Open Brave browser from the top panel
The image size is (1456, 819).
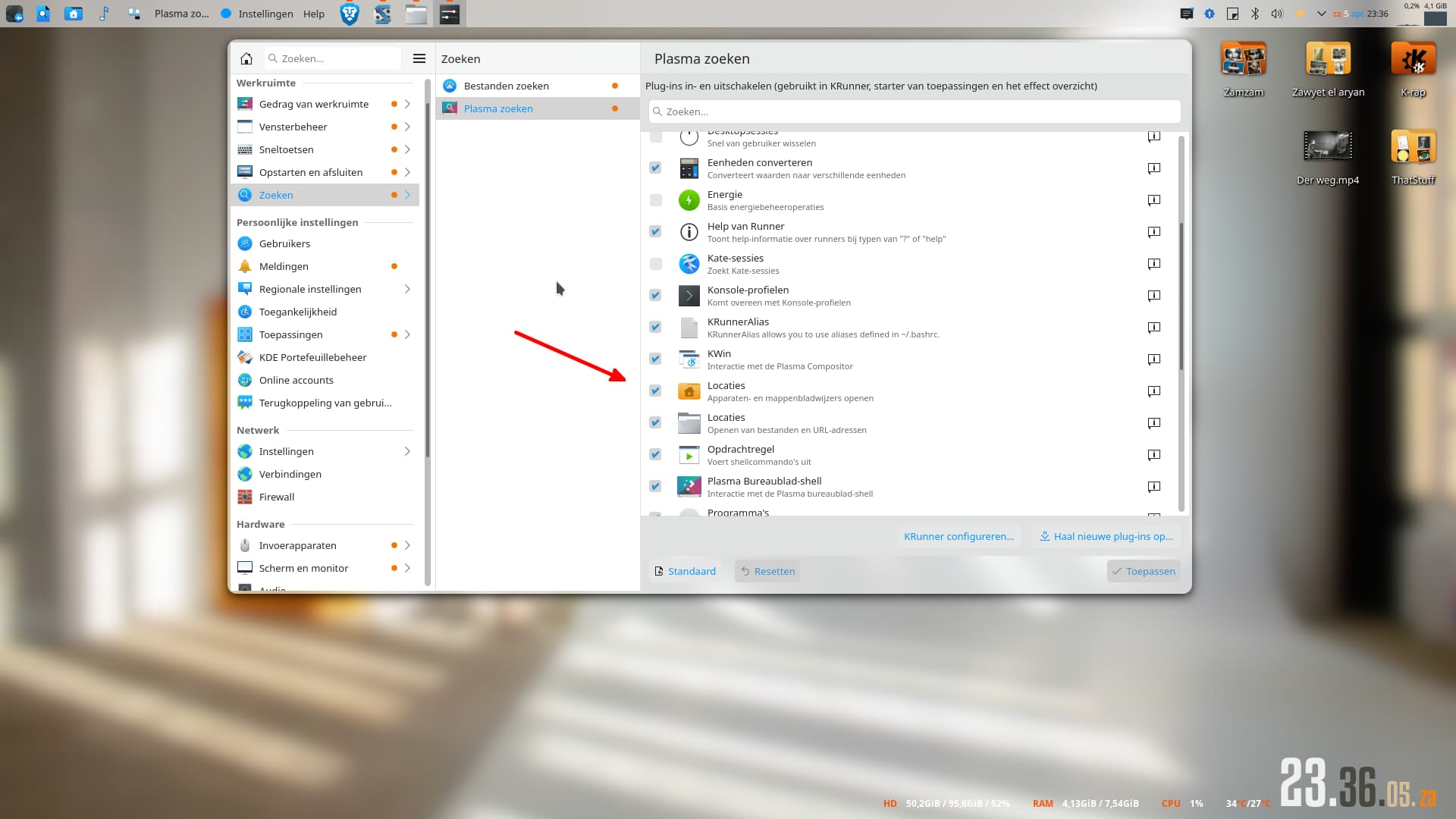(350, 14)
